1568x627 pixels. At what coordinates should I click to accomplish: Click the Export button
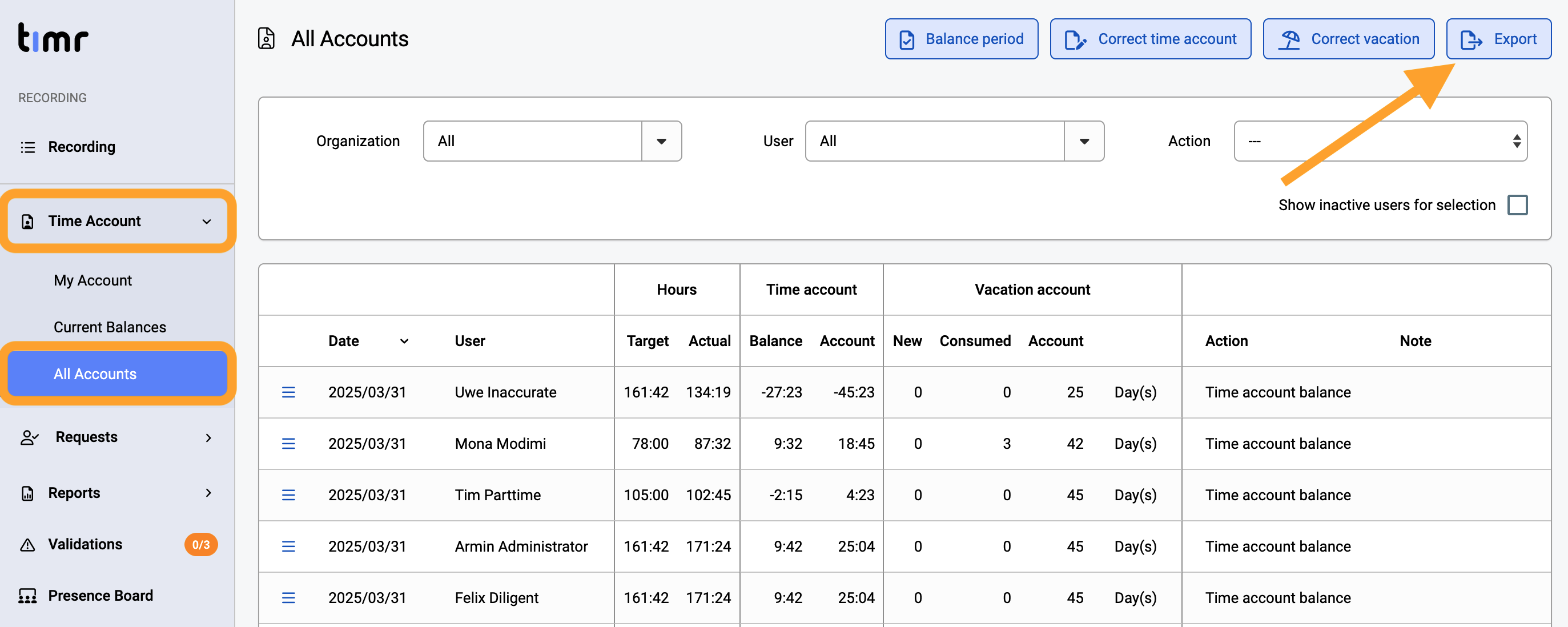click(1498, 39)
